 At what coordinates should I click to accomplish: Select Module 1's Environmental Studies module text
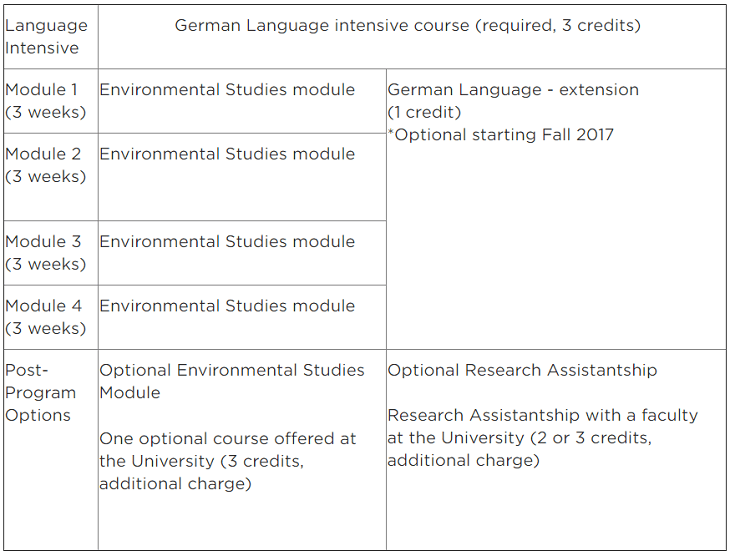(x=227, y=89)
